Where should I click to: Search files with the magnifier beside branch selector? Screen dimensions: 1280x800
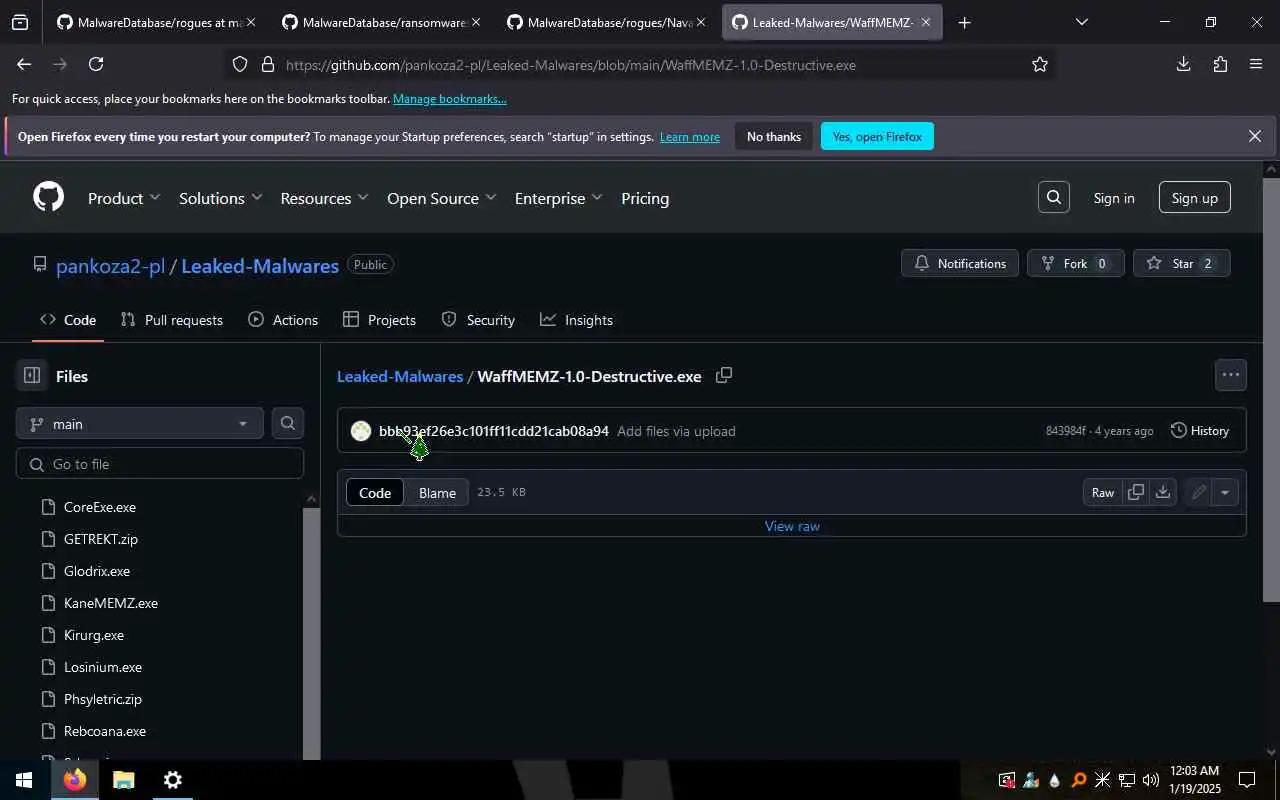point(287,423)
